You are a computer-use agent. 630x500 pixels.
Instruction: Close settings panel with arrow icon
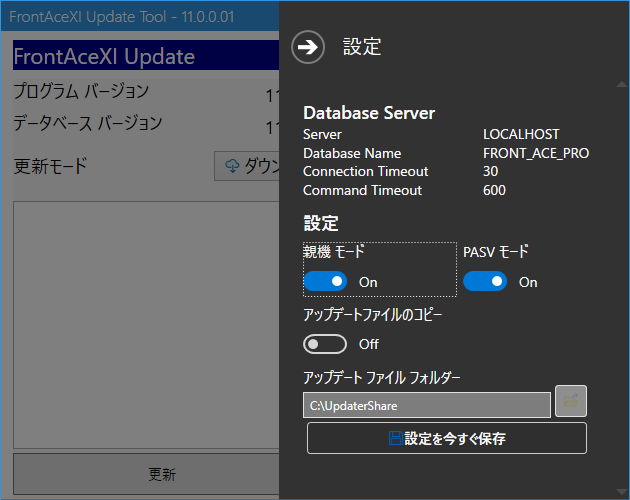(309, 47)
